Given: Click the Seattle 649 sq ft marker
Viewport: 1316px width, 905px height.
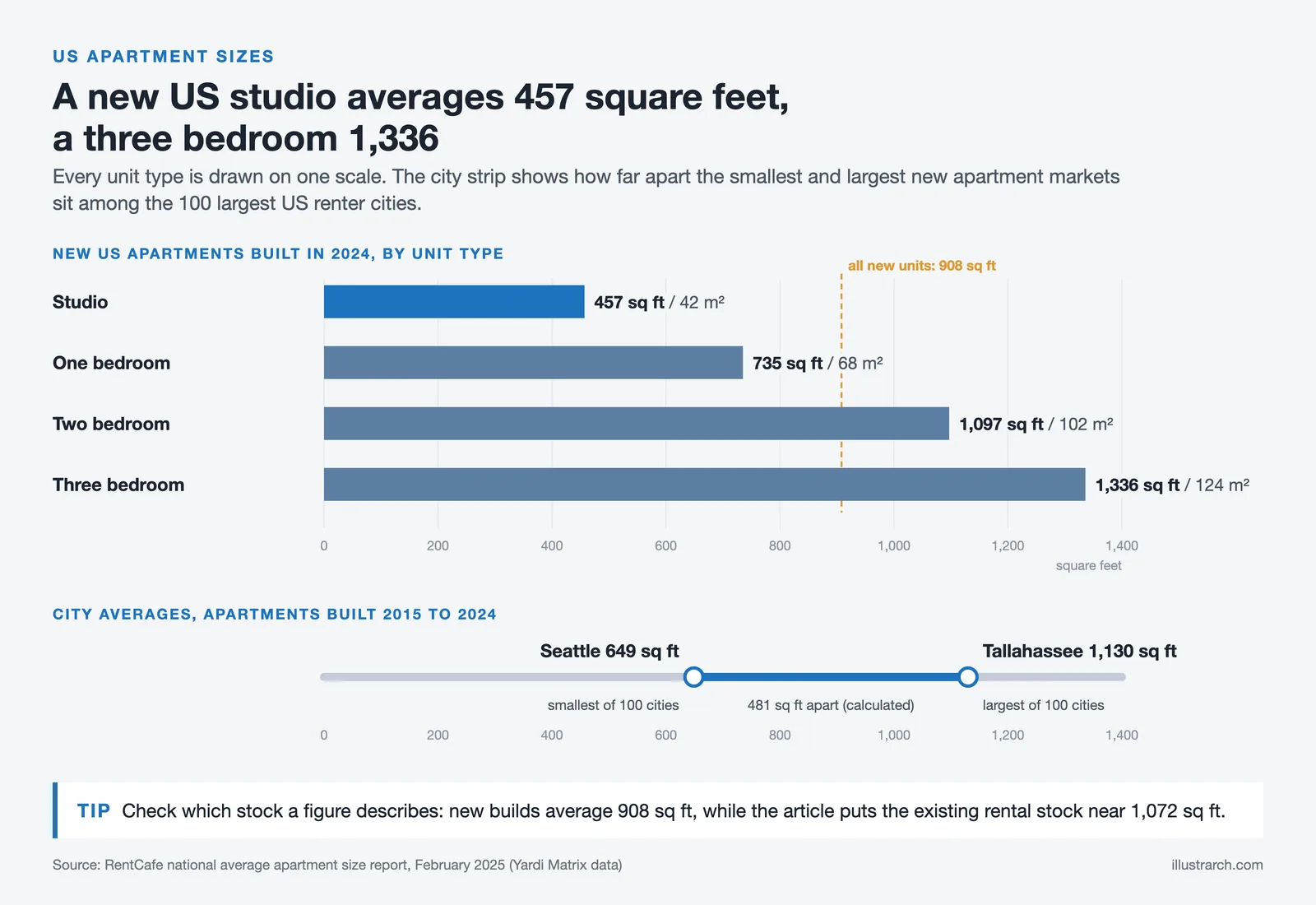Looking at the screenshot, I should (x=693, y=677).
